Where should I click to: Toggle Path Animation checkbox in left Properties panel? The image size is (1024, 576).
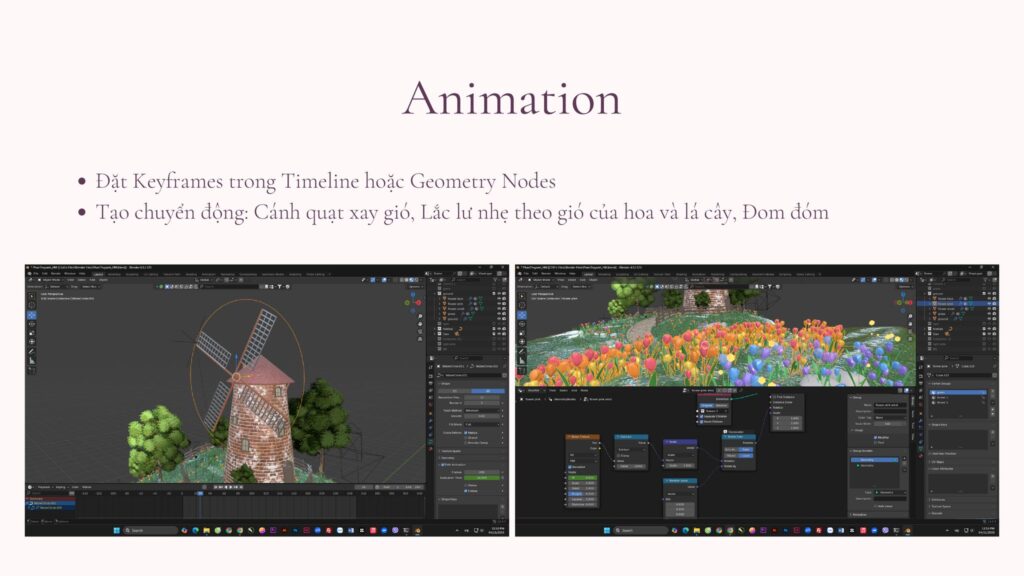[x=442, y=466]
